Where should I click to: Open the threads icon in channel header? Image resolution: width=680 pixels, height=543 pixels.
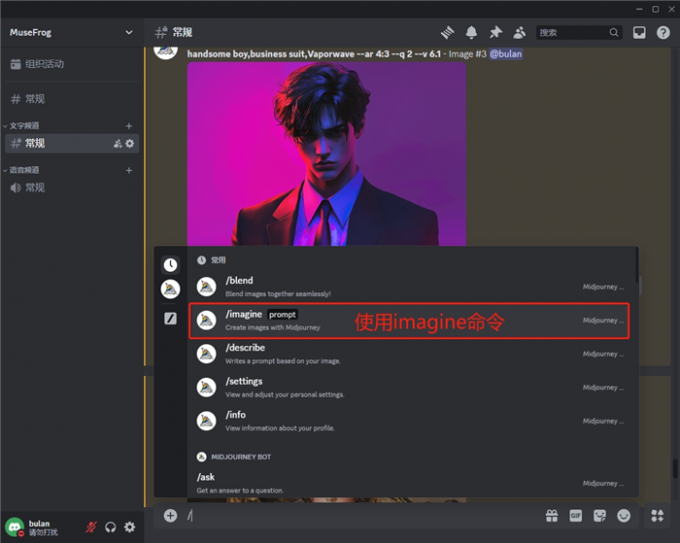(447, 32)
